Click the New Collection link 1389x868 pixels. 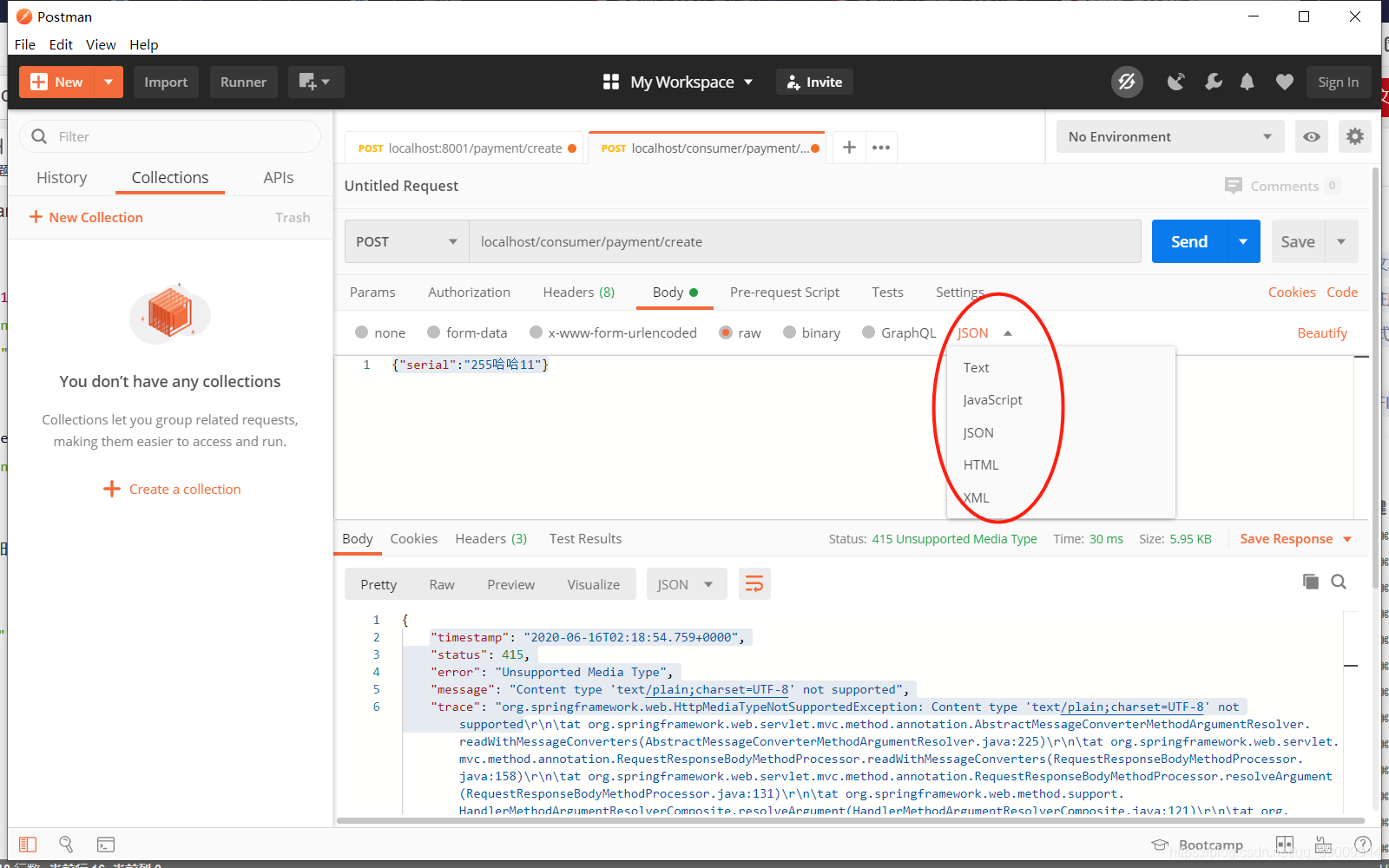tap(87, 217)
